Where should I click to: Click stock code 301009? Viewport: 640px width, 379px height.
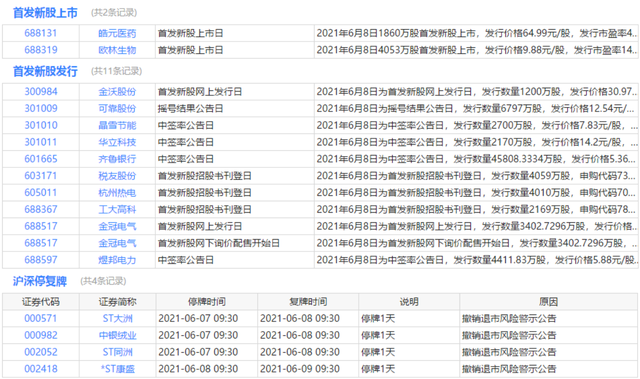40,109
